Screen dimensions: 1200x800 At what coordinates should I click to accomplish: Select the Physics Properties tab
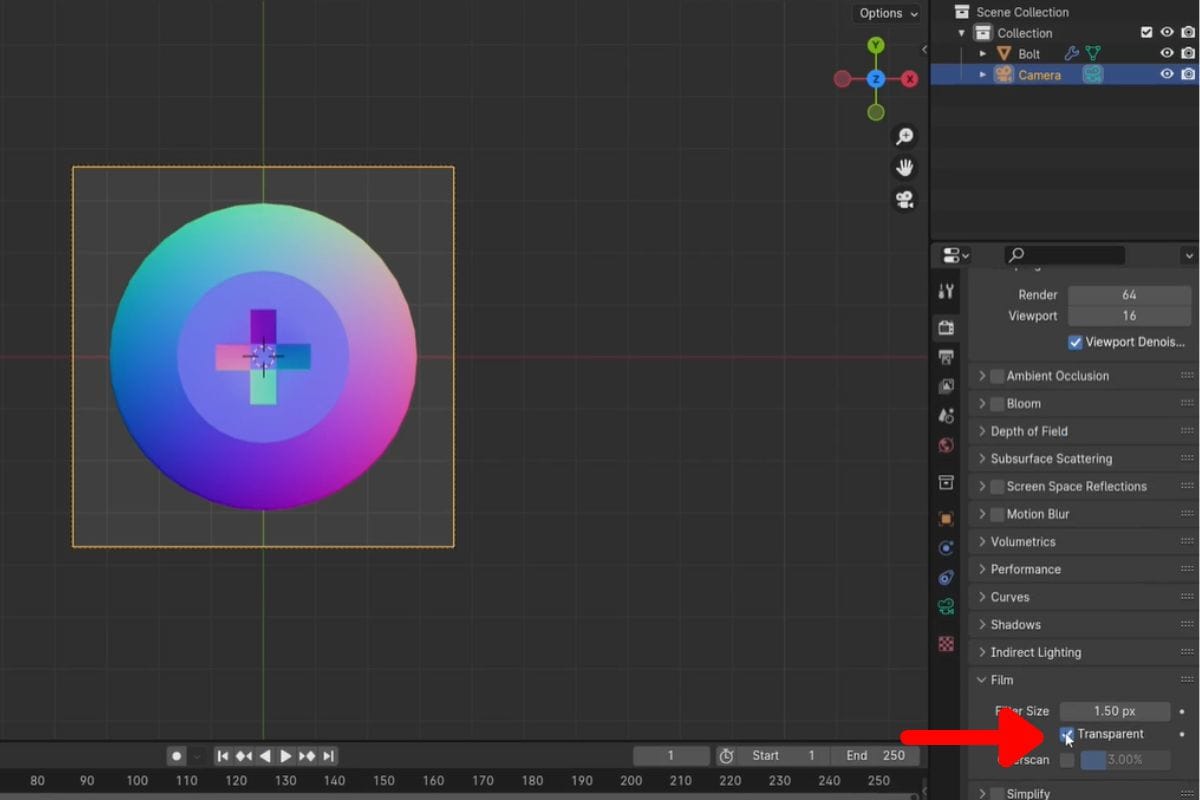pyautogui.click(x=946, y=577)
